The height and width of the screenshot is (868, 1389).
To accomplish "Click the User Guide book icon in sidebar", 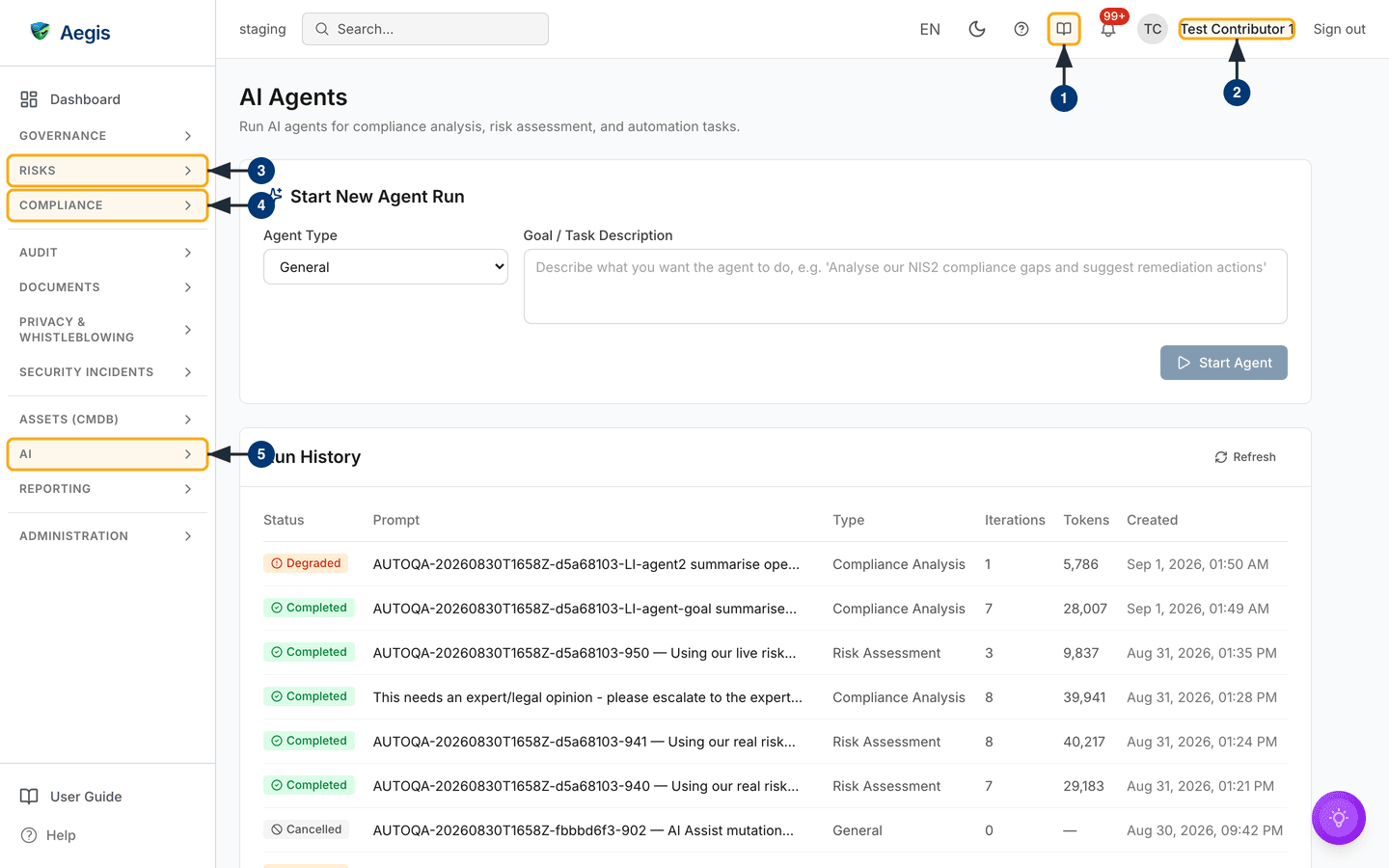I will [29, 797].
